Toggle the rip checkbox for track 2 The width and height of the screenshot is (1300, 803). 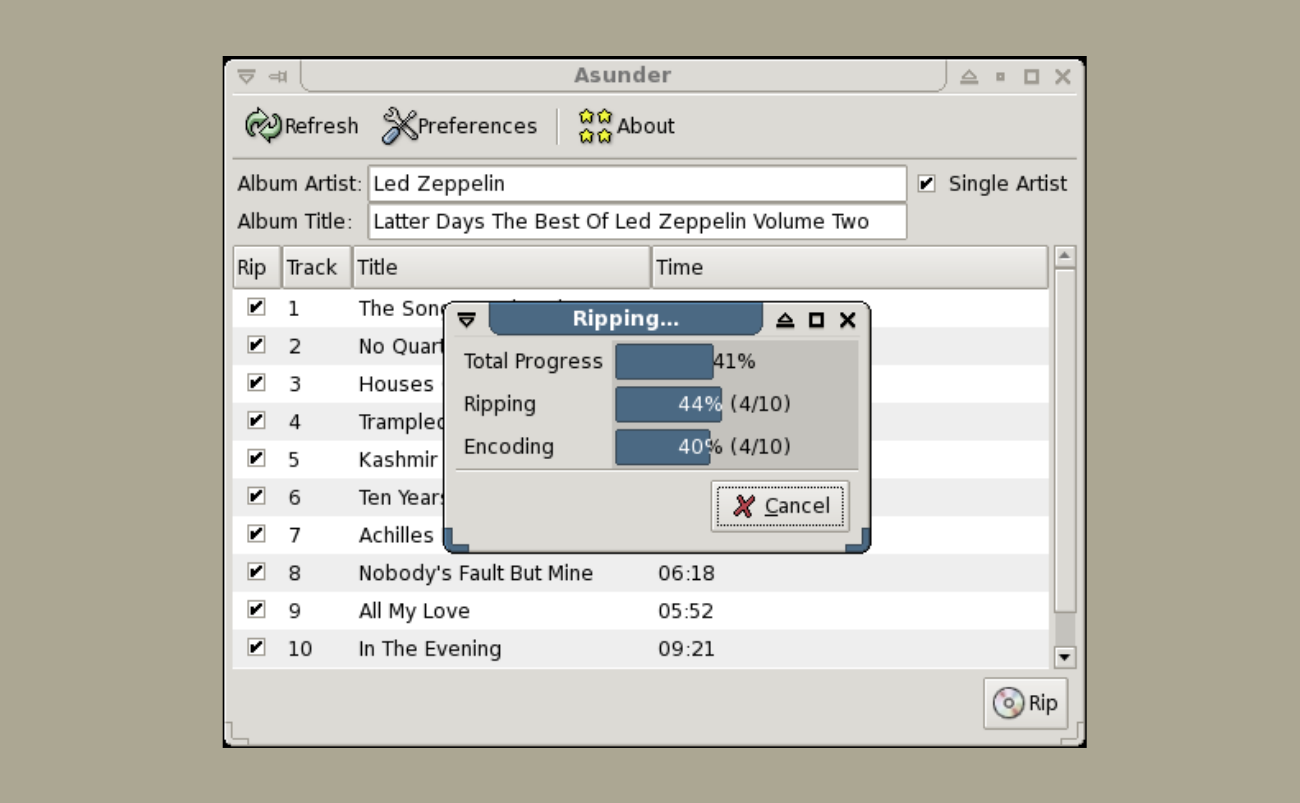coord(256,346)
